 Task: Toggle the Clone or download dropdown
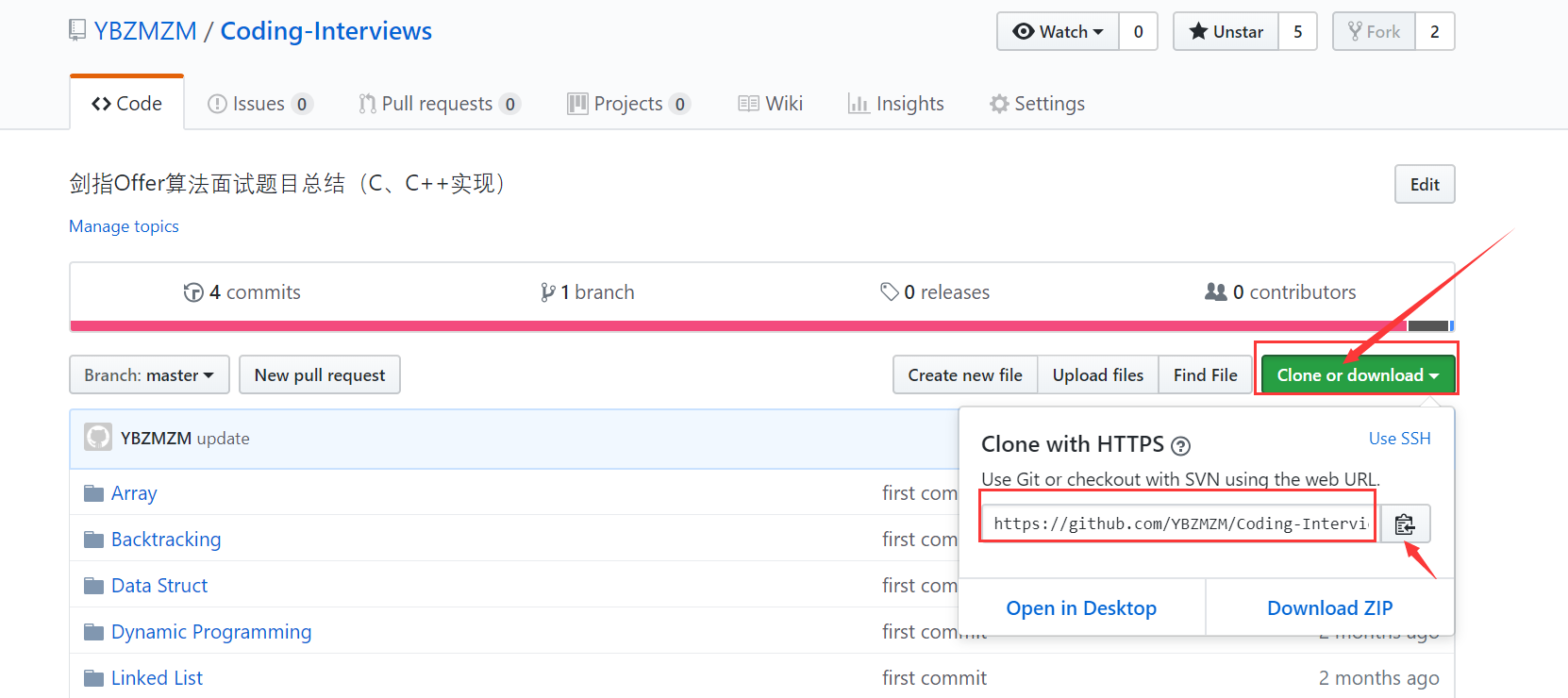1358,374
